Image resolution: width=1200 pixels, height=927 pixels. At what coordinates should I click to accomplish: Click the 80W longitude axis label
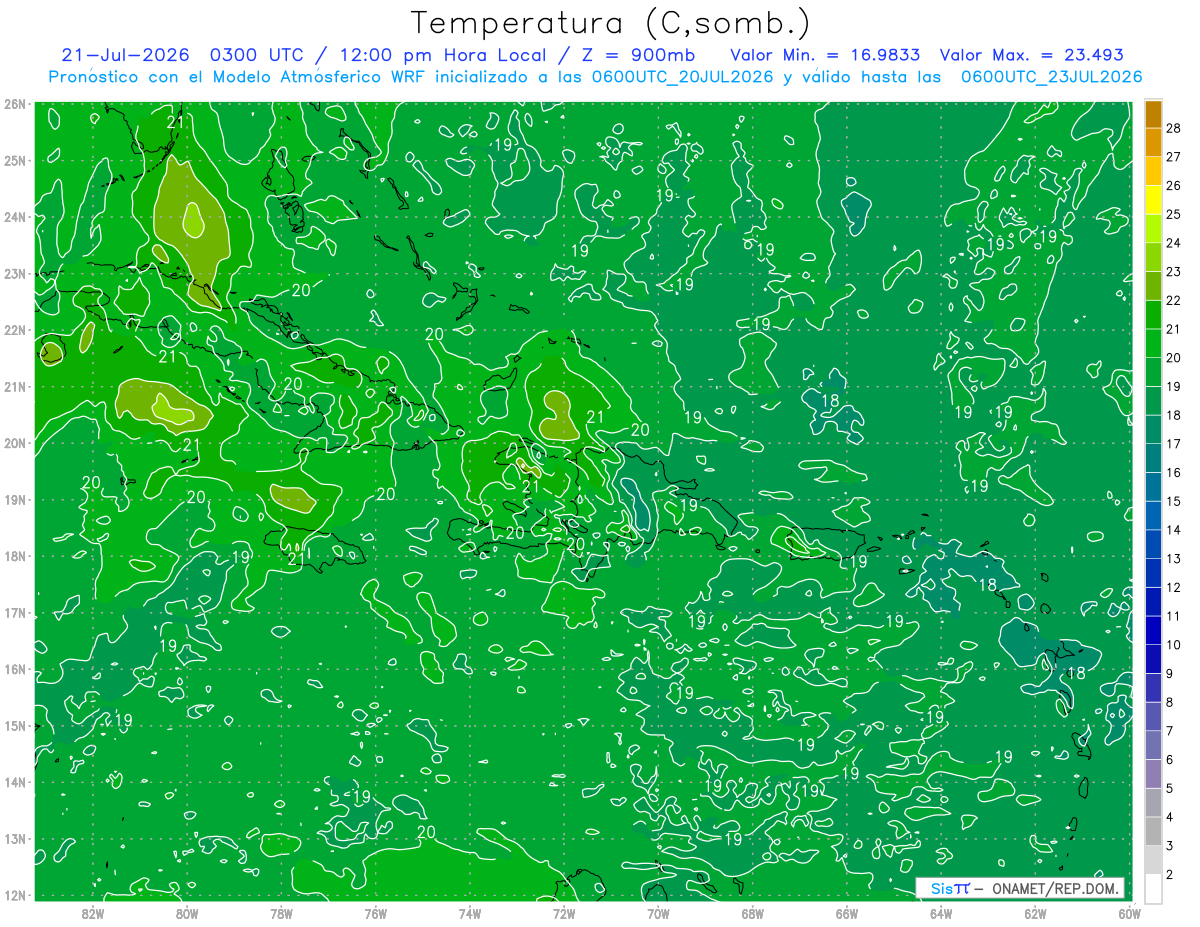(187, 912)
